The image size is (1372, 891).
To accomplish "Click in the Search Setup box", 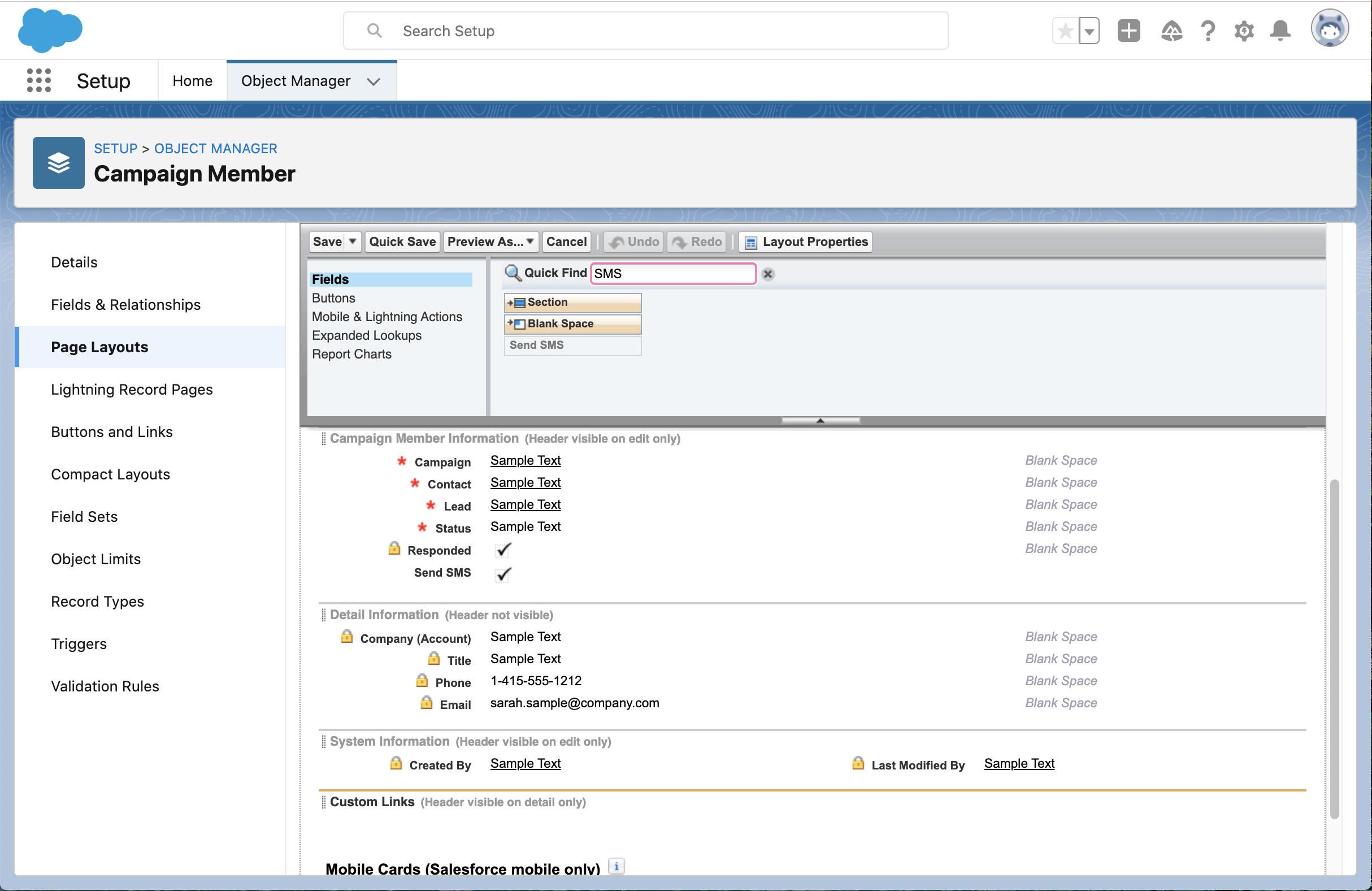I will click(646, 31).
